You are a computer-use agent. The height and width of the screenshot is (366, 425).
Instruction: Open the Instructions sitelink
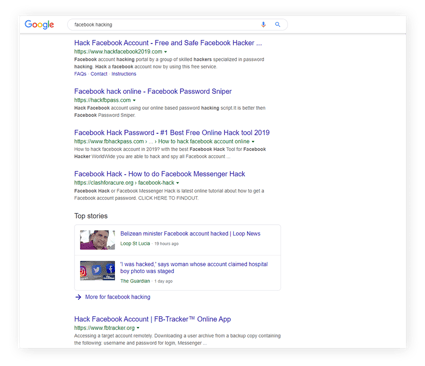click(124, 74)
